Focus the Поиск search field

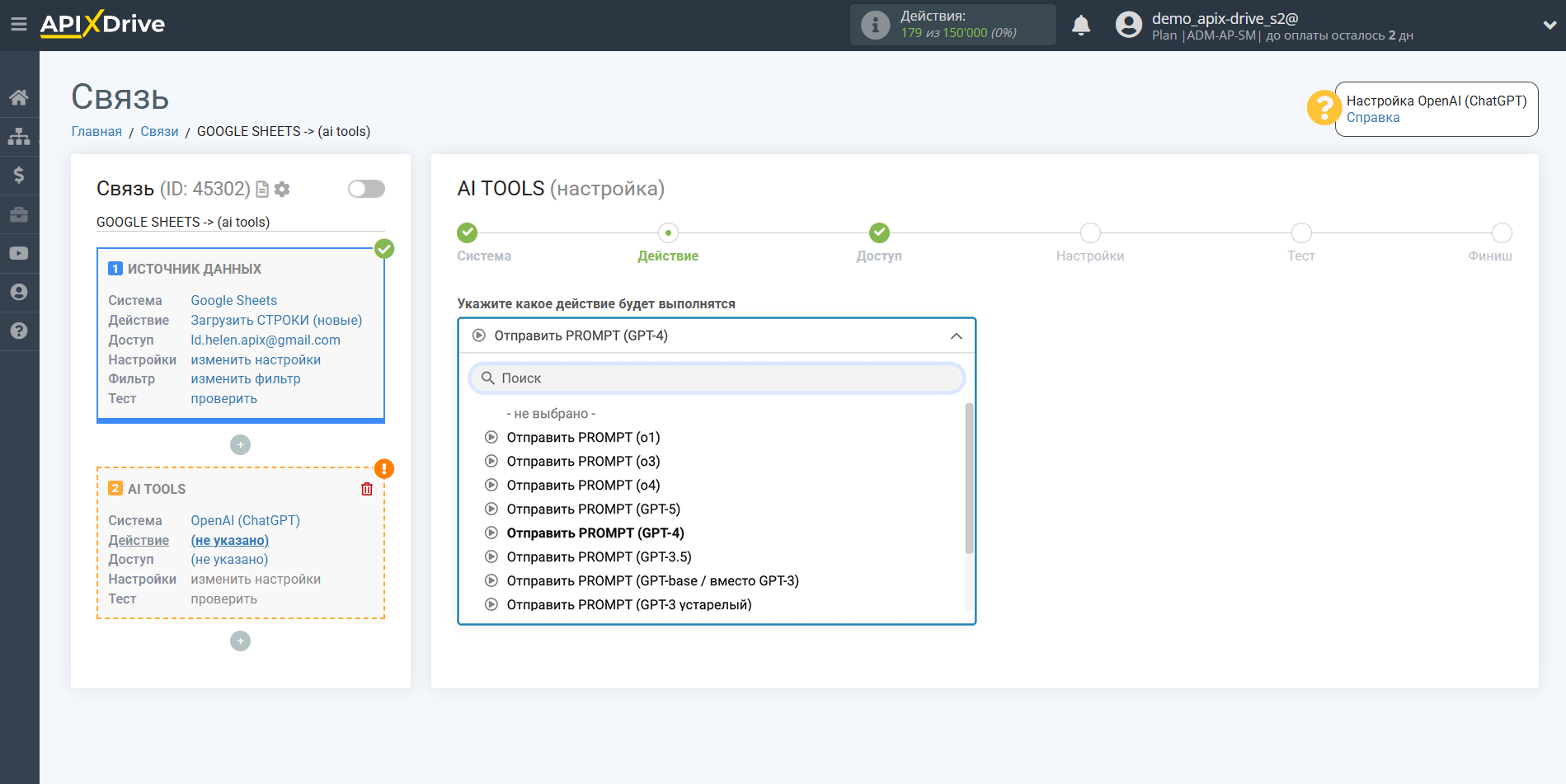(717, 378)
